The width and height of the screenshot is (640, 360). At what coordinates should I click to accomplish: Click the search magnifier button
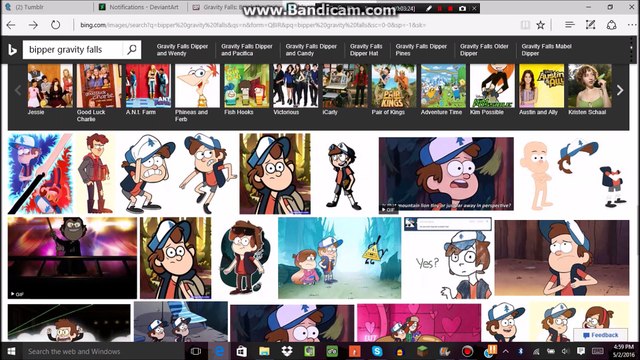pyautogui.click(x=131, y=50)
